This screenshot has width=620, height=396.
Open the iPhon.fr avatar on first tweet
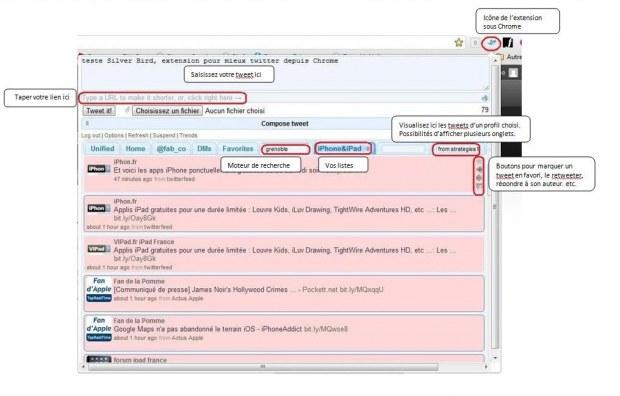click(99, 169)
